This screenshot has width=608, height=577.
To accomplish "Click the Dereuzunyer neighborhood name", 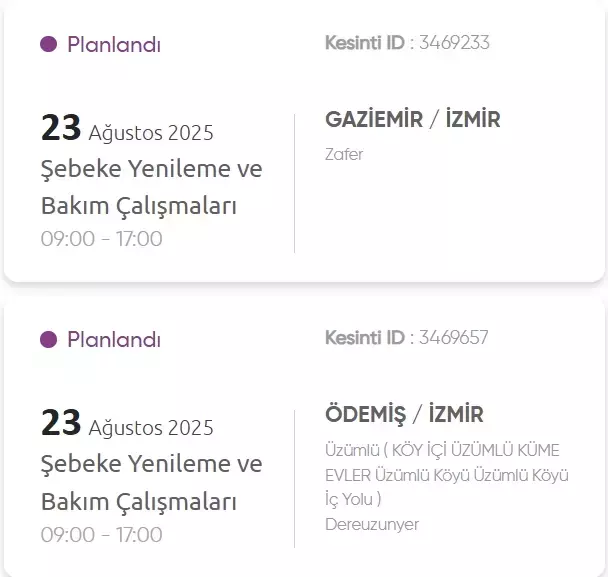I will pyautogui.click(x=372, y=524).
